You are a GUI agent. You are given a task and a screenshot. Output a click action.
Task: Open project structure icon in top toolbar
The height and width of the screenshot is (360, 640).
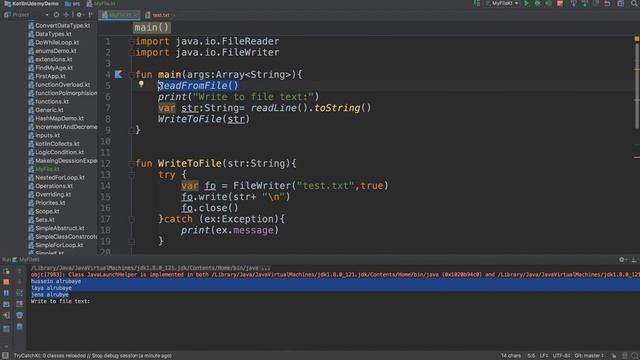pyautogui.click(x=620, y=4)
